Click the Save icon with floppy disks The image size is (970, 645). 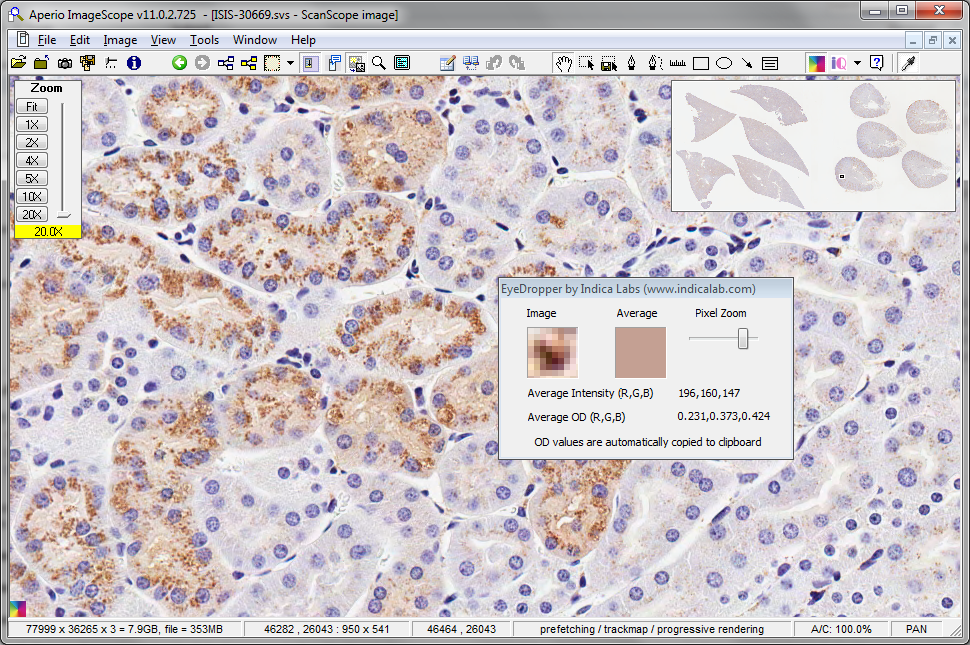coord(87,62)
